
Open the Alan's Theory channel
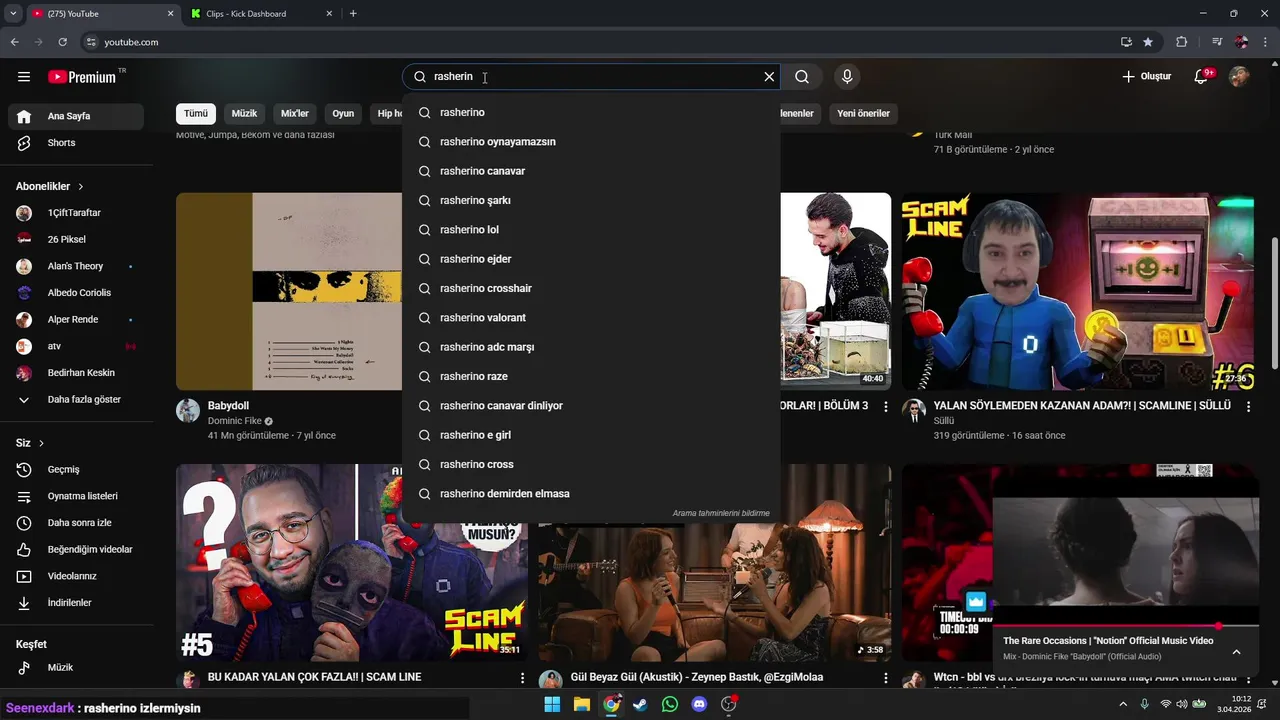(x=76, y=266)
